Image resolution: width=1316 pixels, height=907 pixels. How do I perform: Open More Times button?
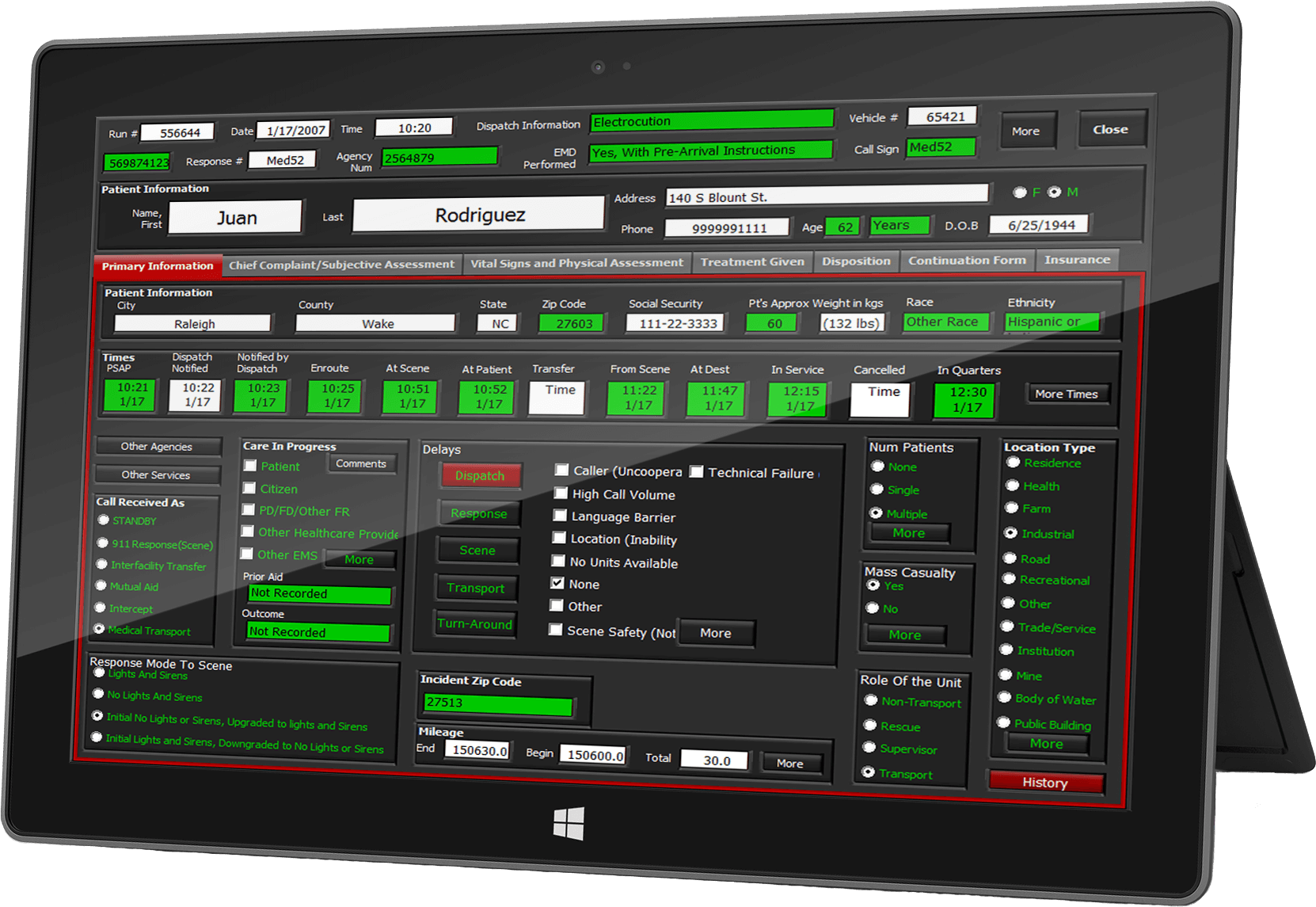[1066, 394]
